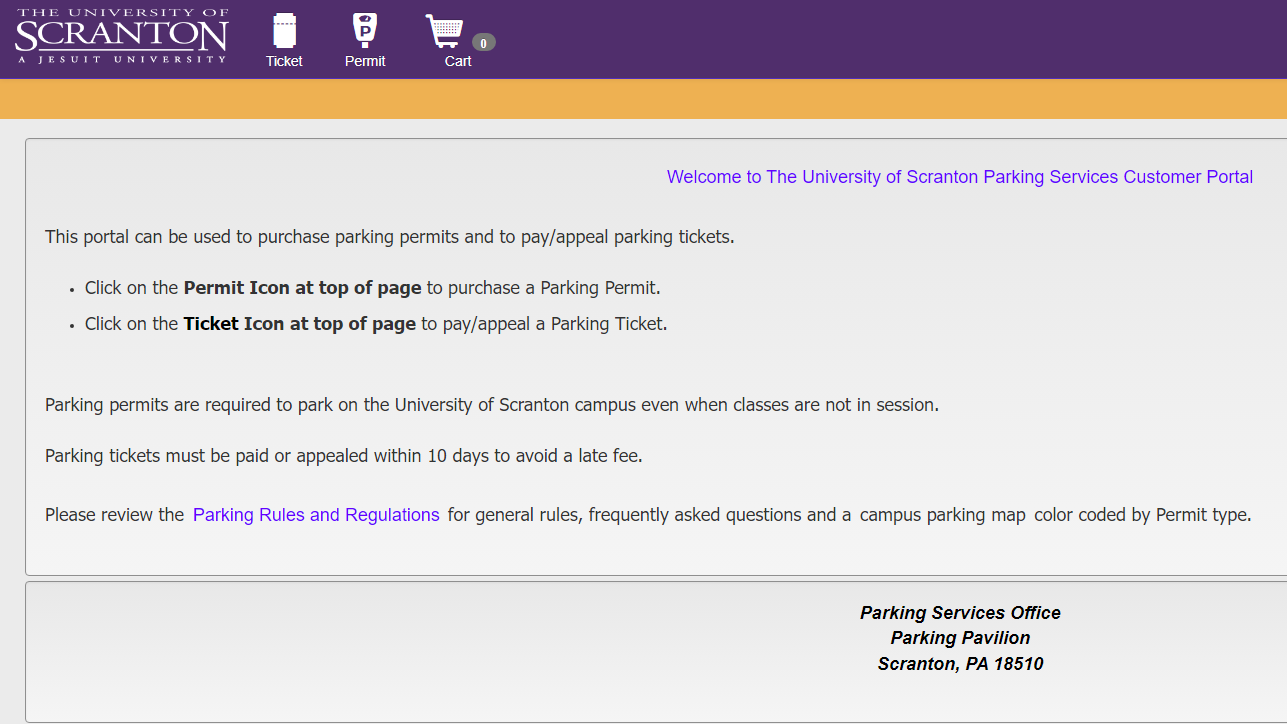Select the Cart text label
1287x724 pixels.
pos(458,61)
